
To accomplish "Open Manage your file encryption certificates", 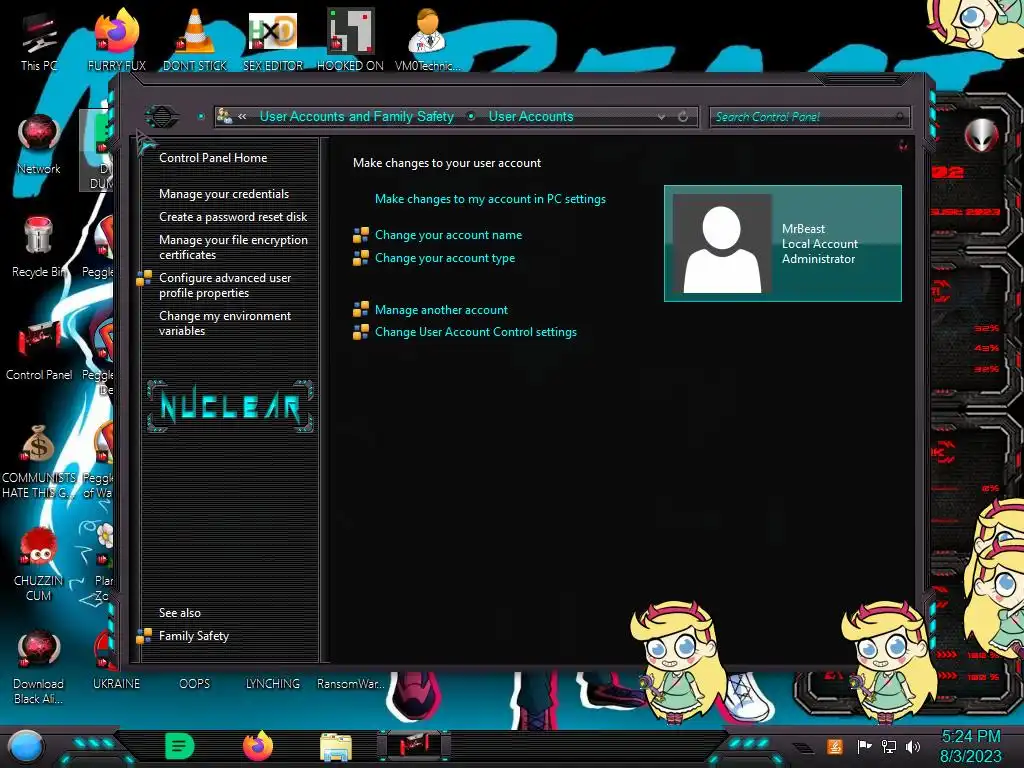I will pyautogui.click(x=233, y=247).
